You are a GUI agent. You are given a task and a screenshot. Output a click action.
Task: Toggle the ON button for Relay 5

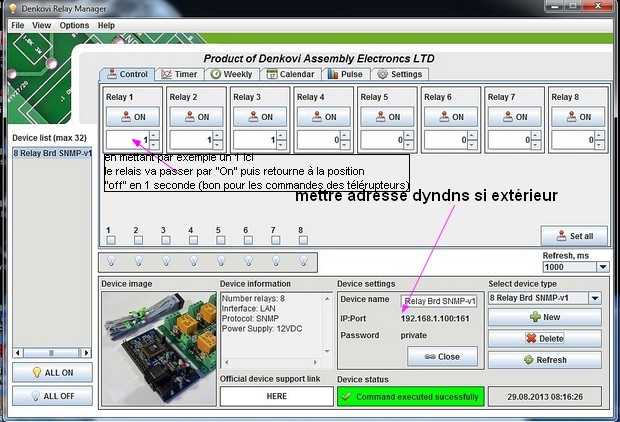[387, 117]
